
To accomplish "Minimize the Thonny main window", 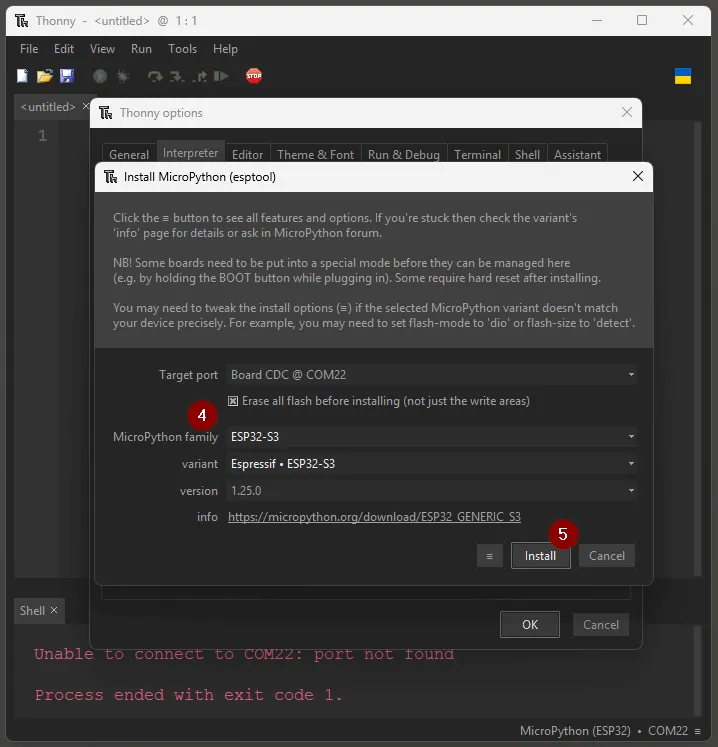I will click(597, 20).
